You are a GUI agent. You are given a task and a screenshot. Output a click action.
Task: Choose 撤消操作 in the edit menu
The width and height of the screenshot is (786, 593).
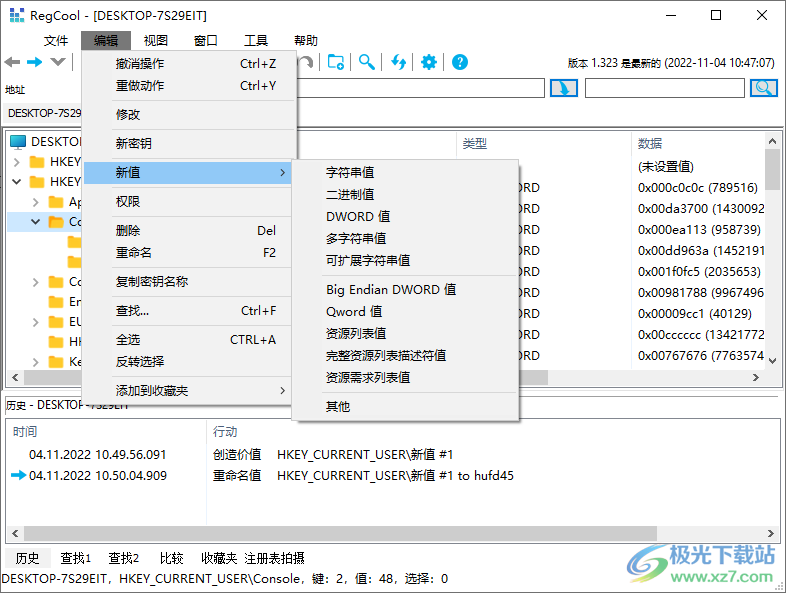point(188,64)
